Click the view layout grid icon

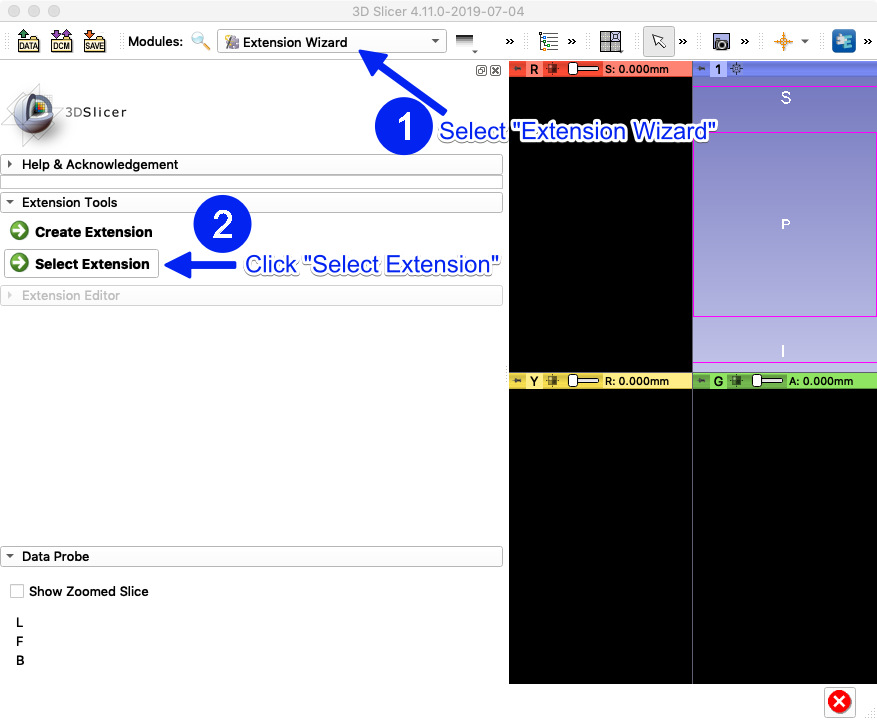(x=610, y=41)
